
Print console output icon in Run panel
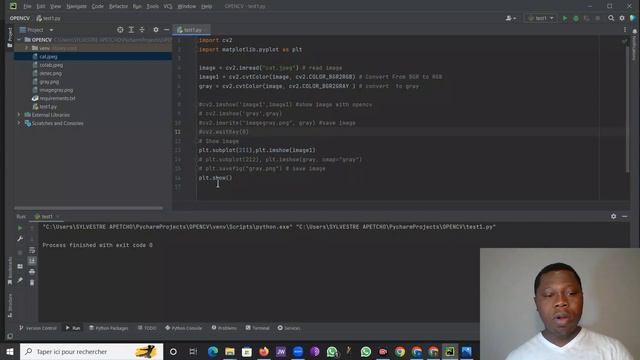point(32,271)
